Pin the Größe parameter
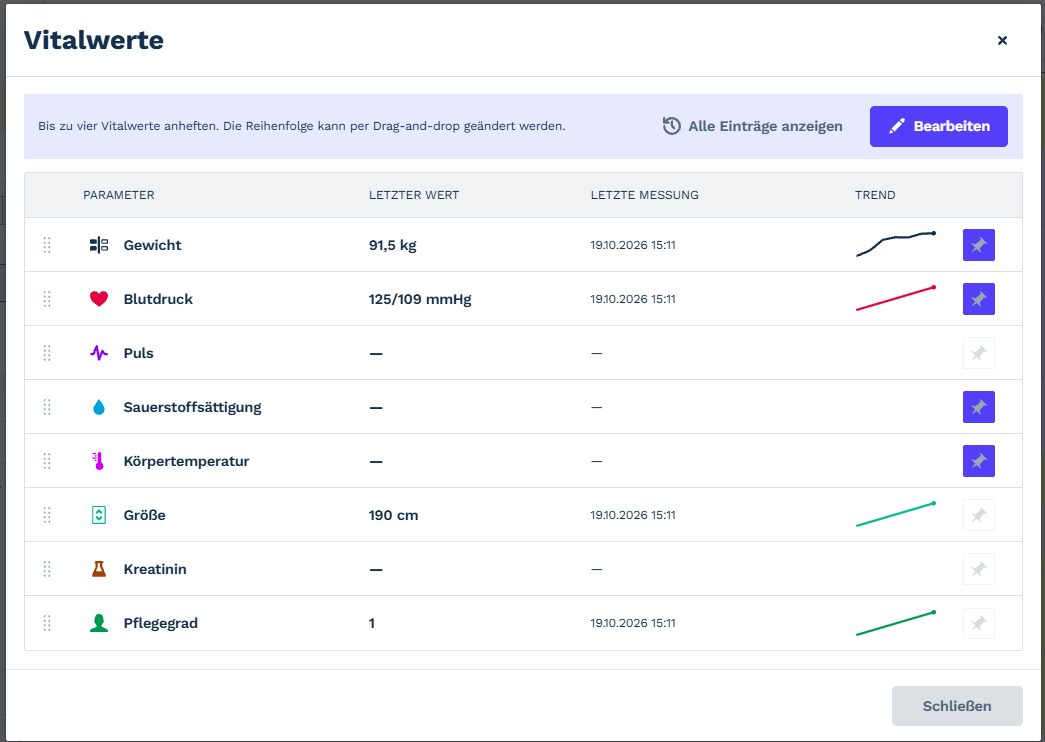The image size is (1045, 742). pyautogui.click(x=978, y=515)
